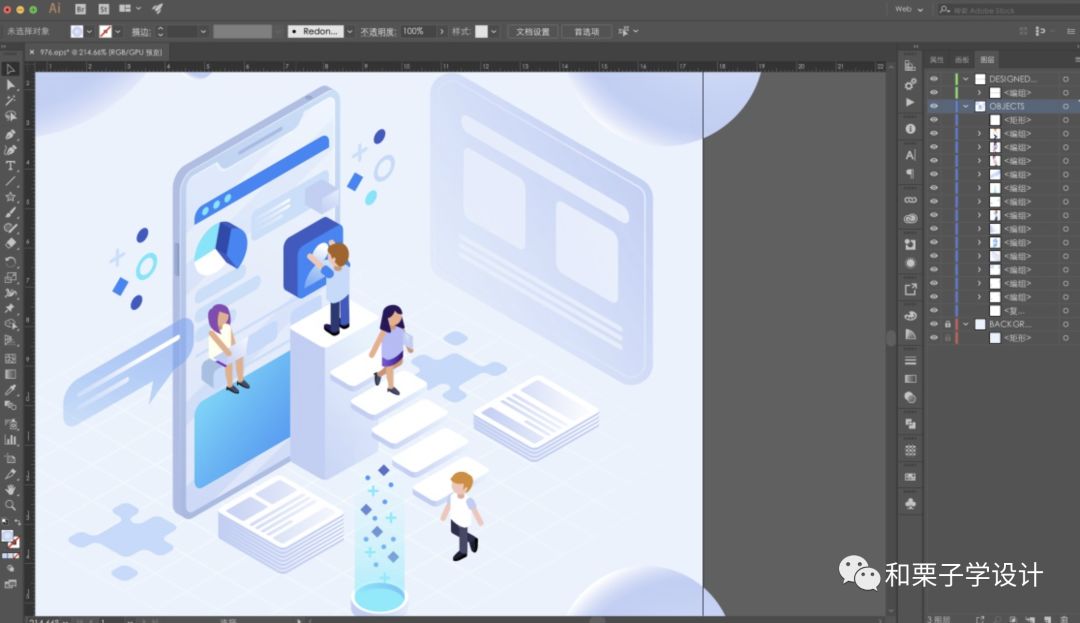Select the Eraser tool
Image resolution: width=1080 pixels, height=623 pixels.
(10, 244)
